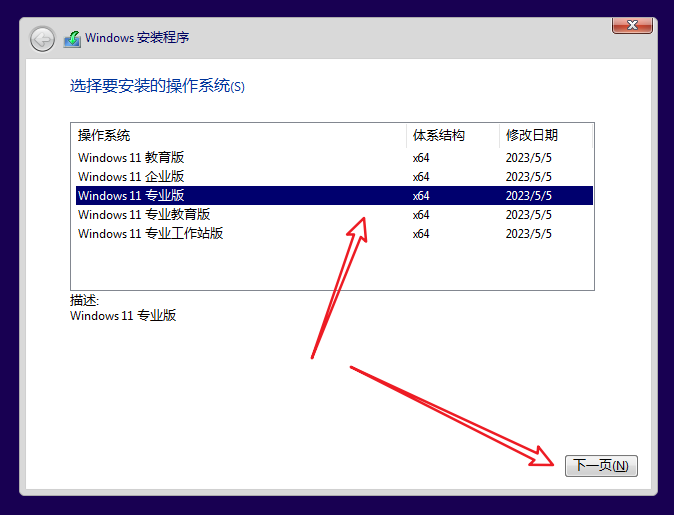Click date 2023/5/5 in the 企业版 row

tap(528, 177)
